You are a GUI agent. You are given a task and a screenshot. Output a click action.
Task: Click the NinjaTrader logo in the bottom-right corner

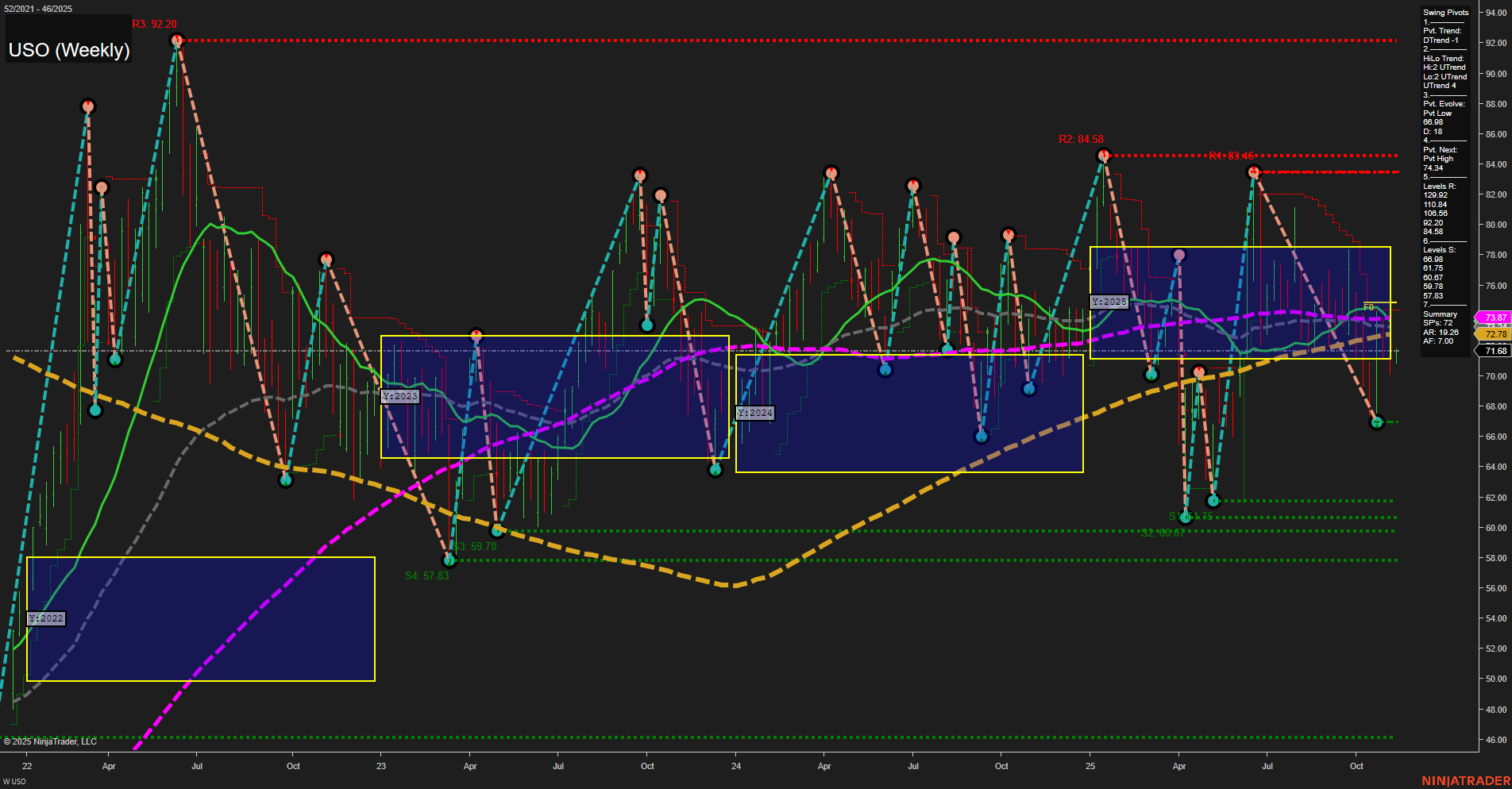tap(1466, 780)
